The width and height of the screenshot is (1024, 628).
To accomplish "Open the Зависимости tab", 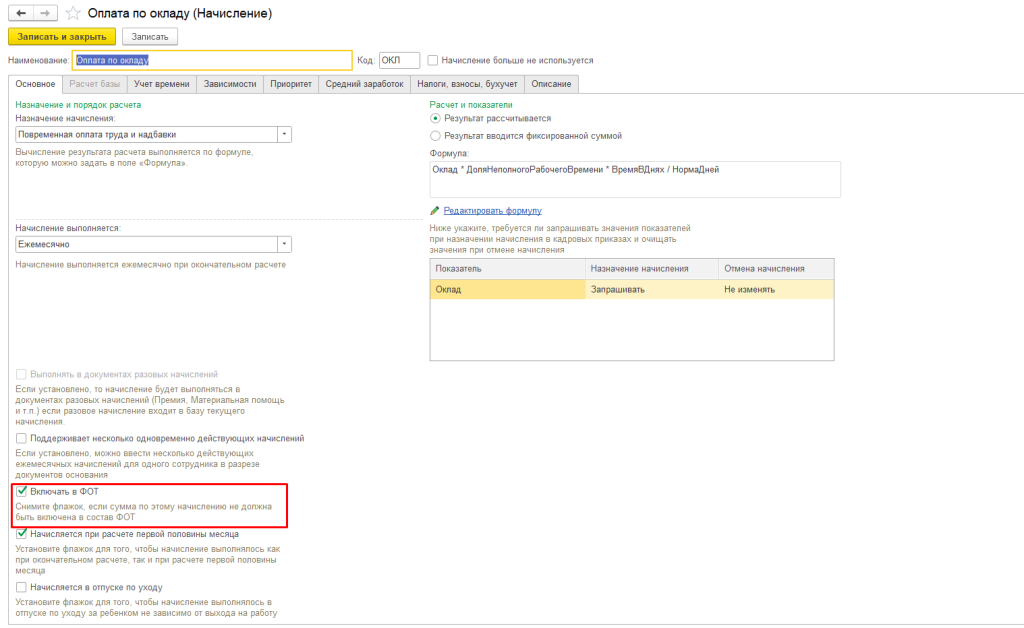I will click(230, 84).
